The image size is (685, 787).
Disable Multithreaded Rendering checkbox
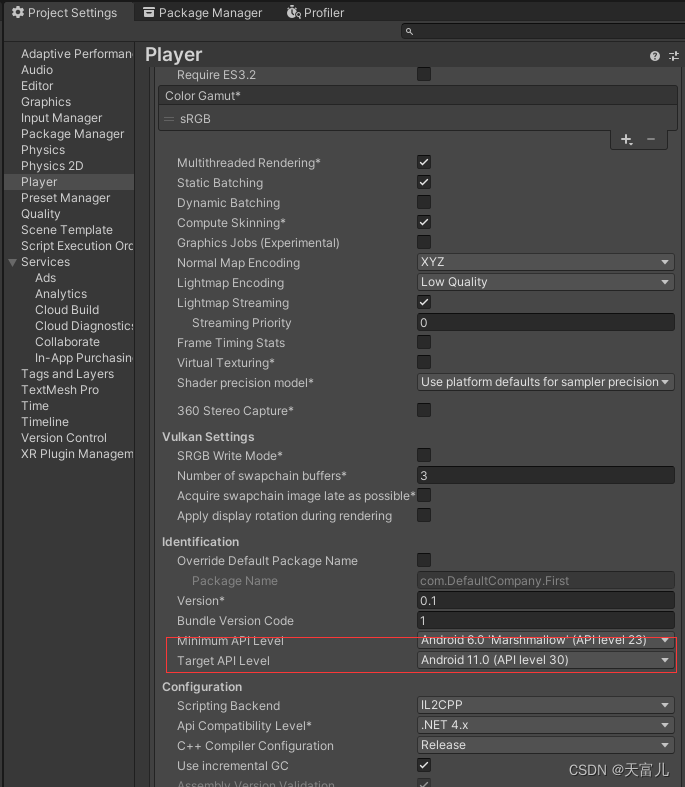(x=424, y=162)
